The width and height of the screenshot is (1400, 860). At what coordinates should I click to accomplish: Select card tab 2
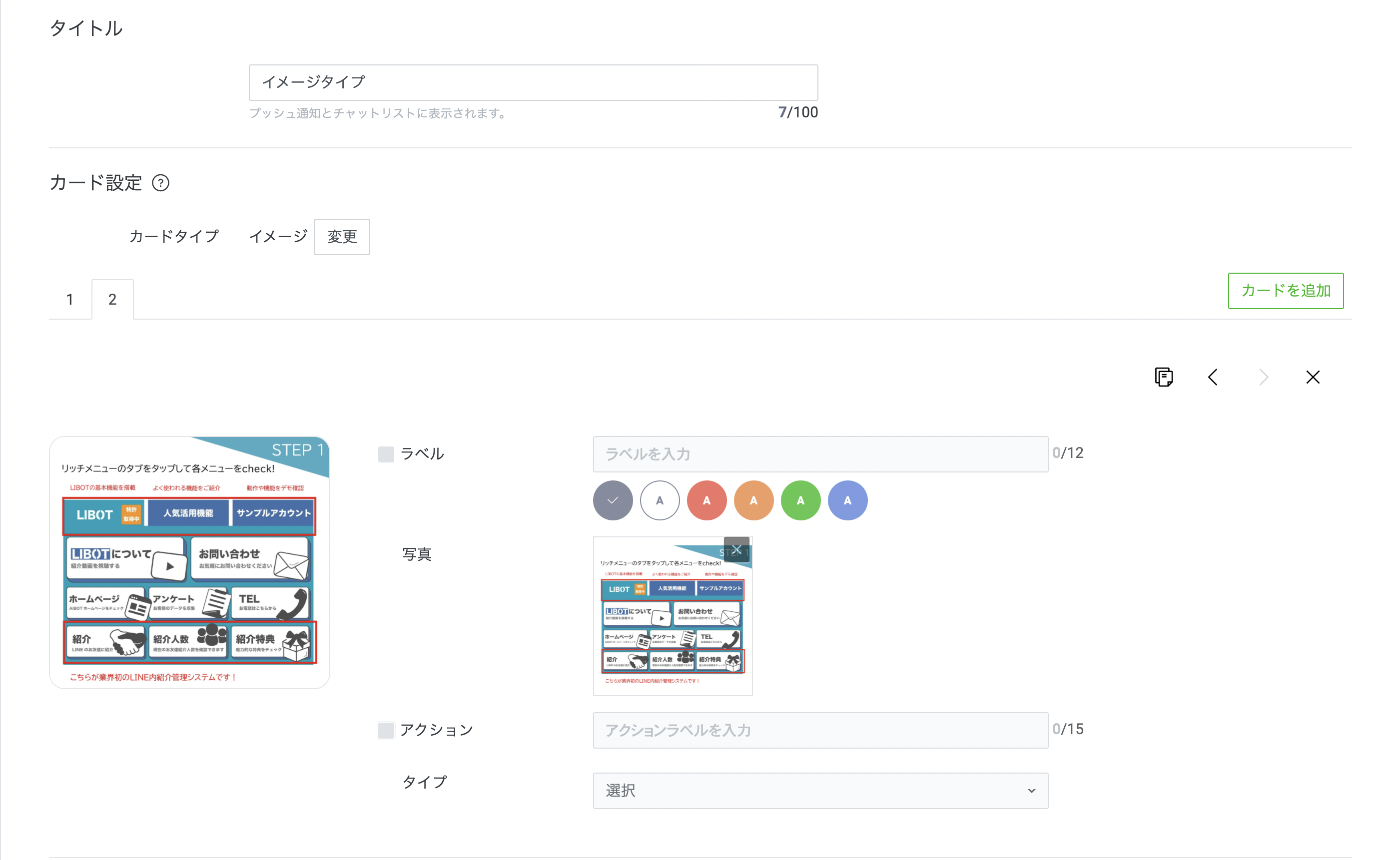[112, 300]
